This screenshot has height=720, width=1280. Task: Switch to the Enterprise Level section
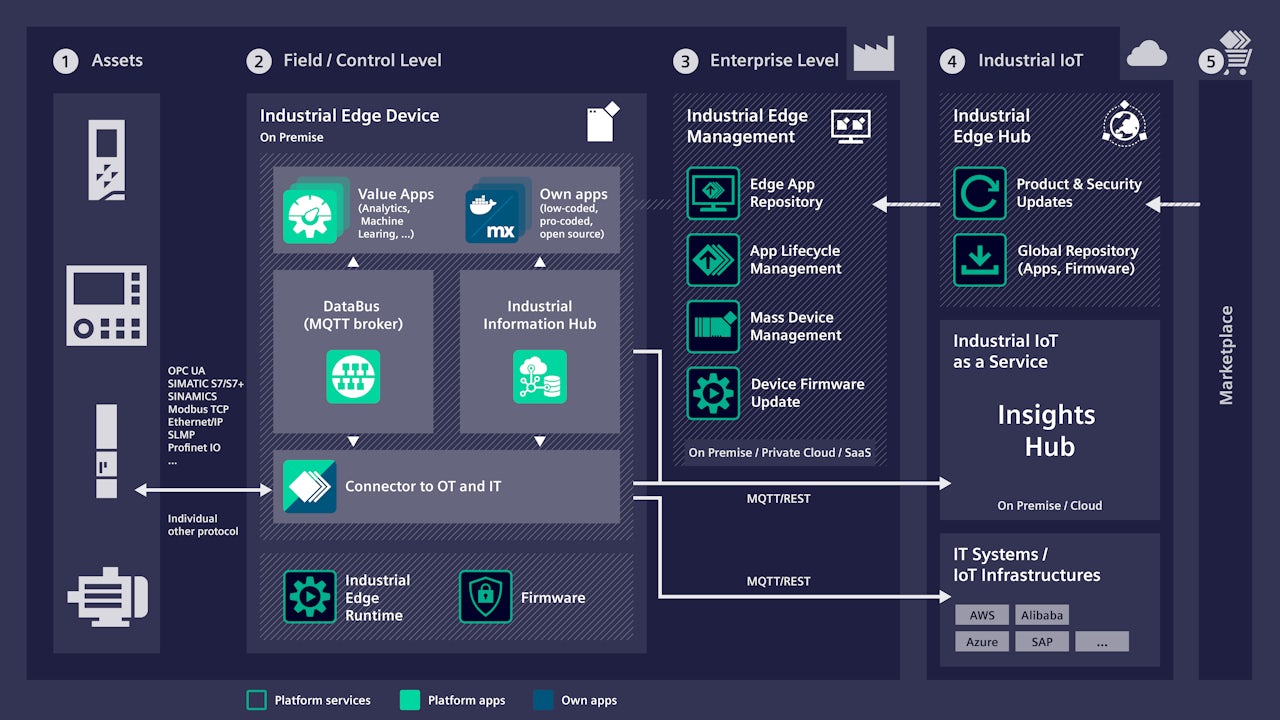(x=773, y=60)
